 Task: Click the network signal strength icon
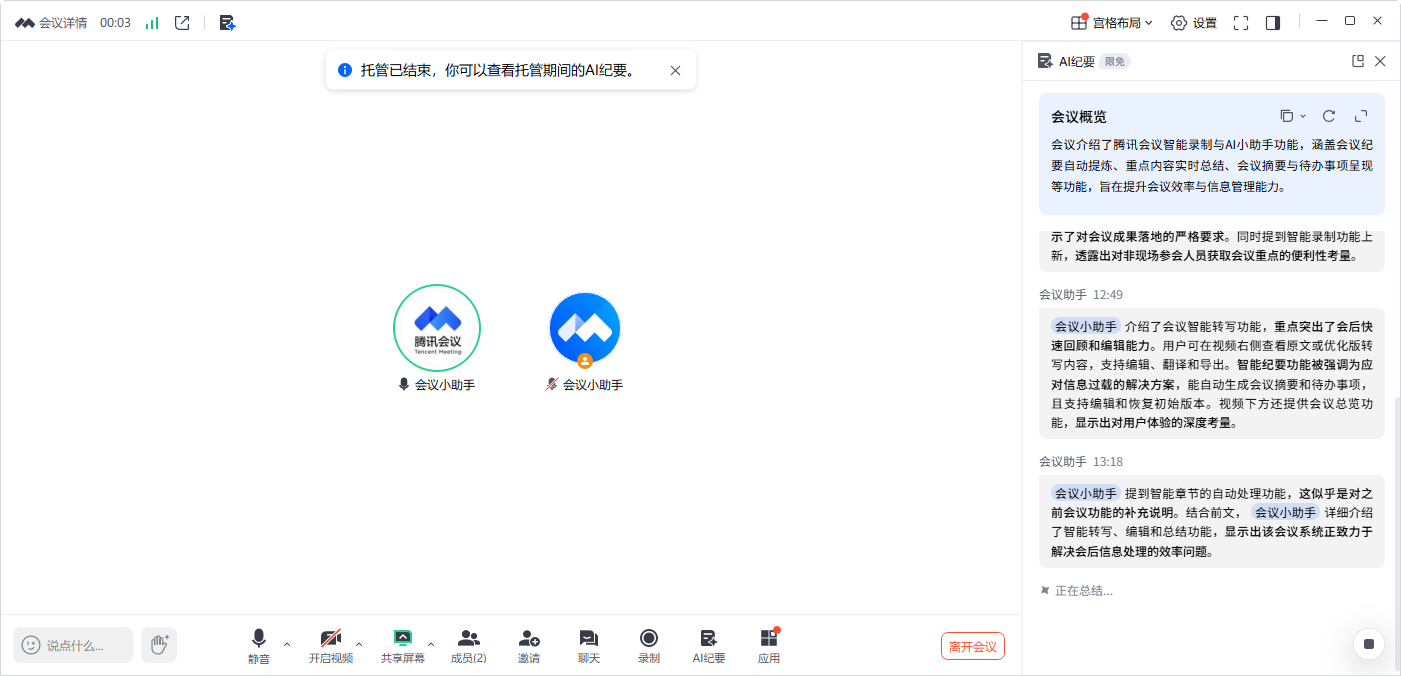[x=152, y=23]
